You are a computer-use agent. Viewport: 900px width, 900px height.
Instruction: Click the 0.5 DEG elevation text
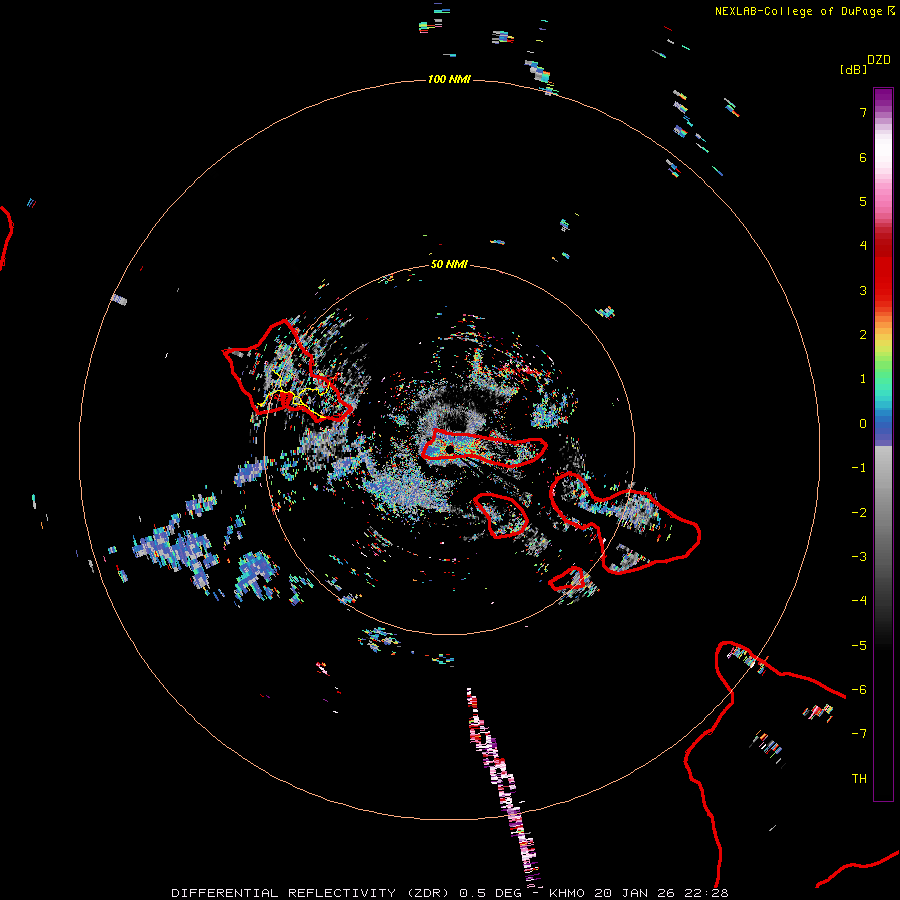[x=490, y=893]
